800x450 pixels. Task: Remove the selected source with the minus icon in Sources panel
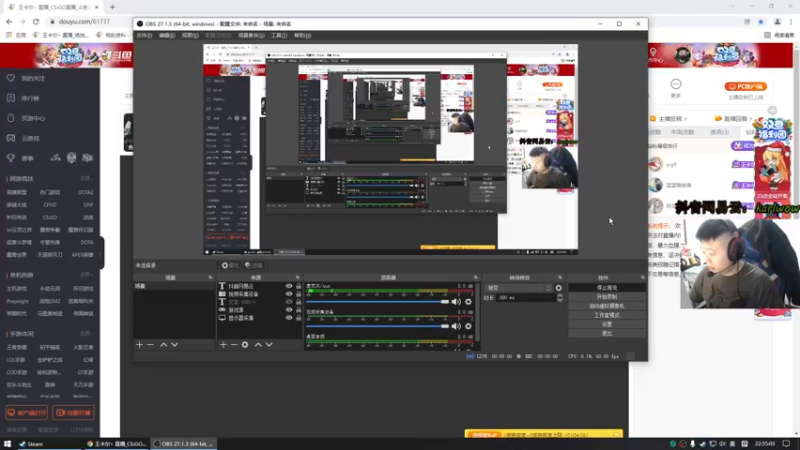click(234, 345)
